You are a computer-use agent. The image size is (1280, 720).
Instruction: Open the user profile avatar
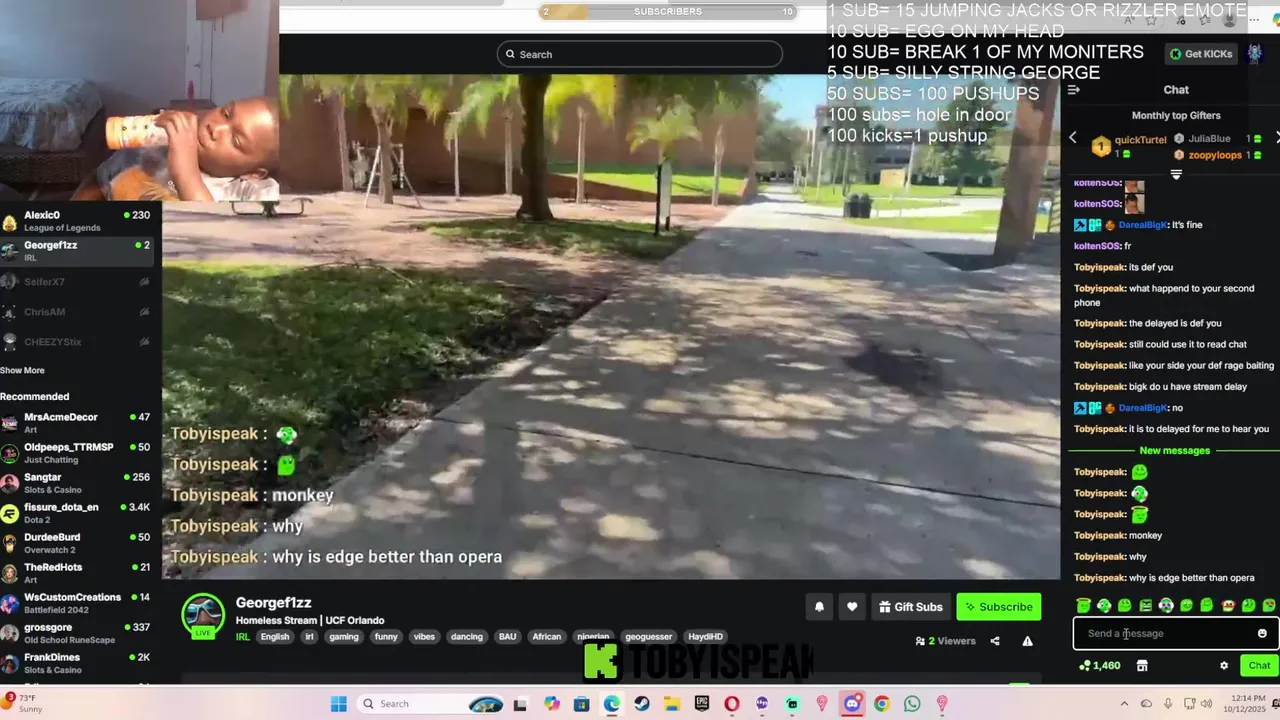(1255, 53)
